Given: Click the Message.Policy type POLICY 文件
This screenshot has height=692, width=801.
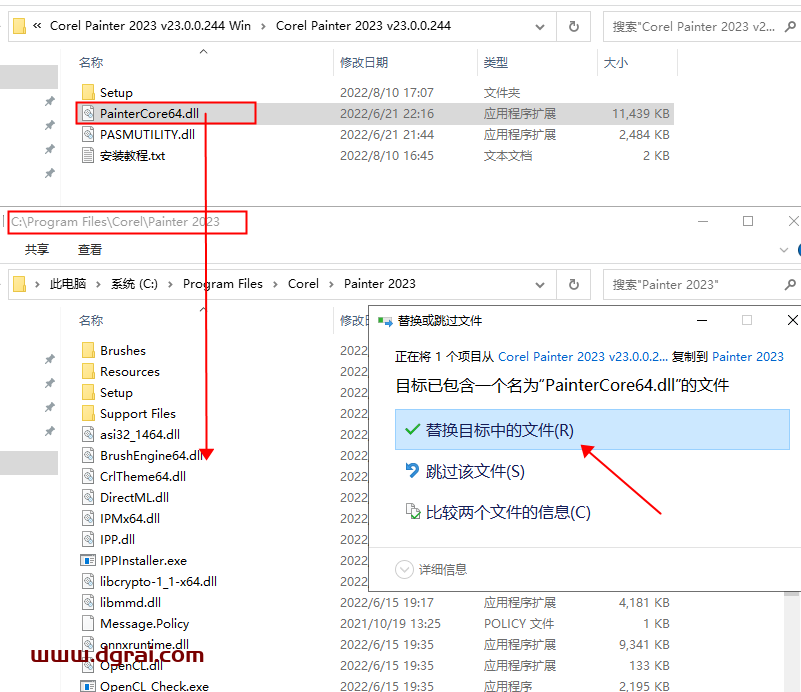Looking at the screenshot, I should coord(519,623).
